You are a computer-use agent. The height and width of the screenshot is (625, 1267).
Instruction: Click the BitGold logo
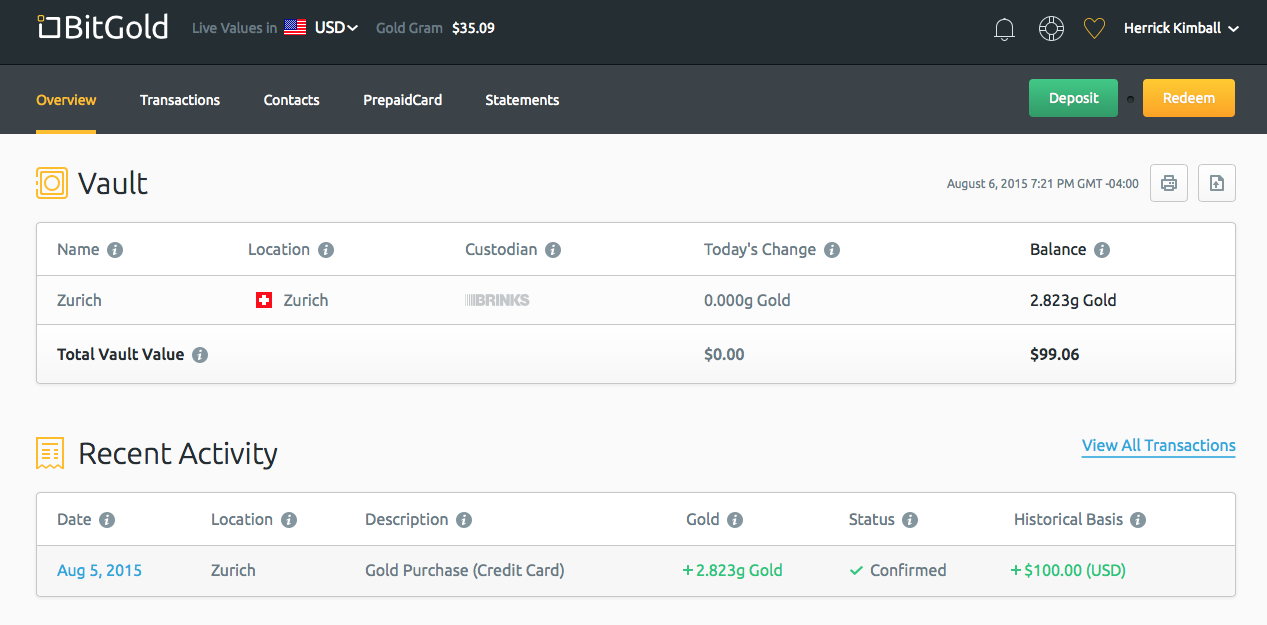tap(102, 27)
